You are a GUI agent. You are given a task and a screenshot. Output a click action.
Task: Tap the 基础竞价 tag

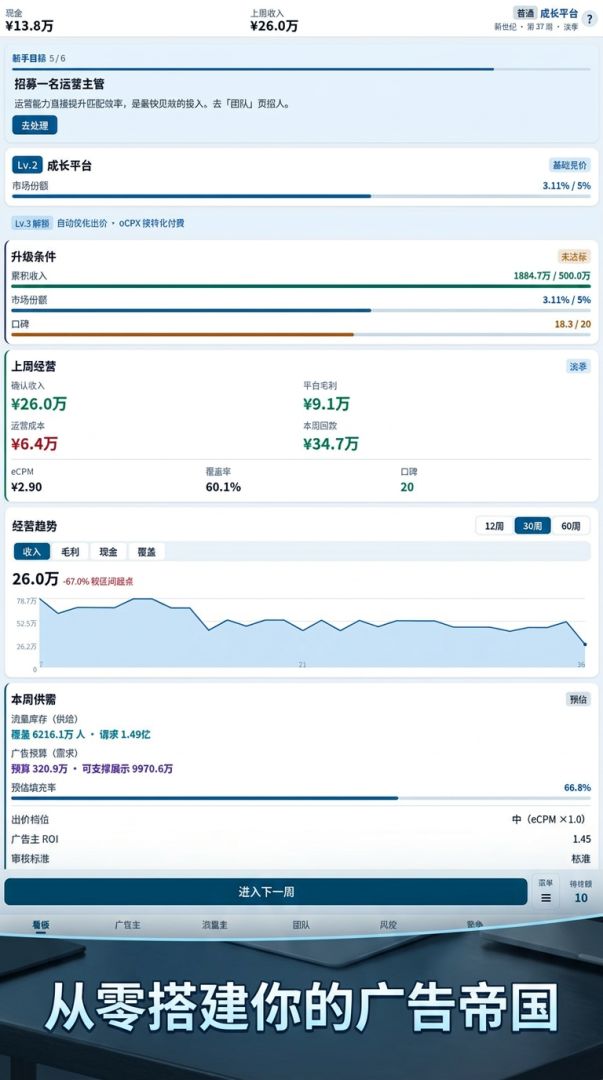pyautogui.click(x=570, y=165)
